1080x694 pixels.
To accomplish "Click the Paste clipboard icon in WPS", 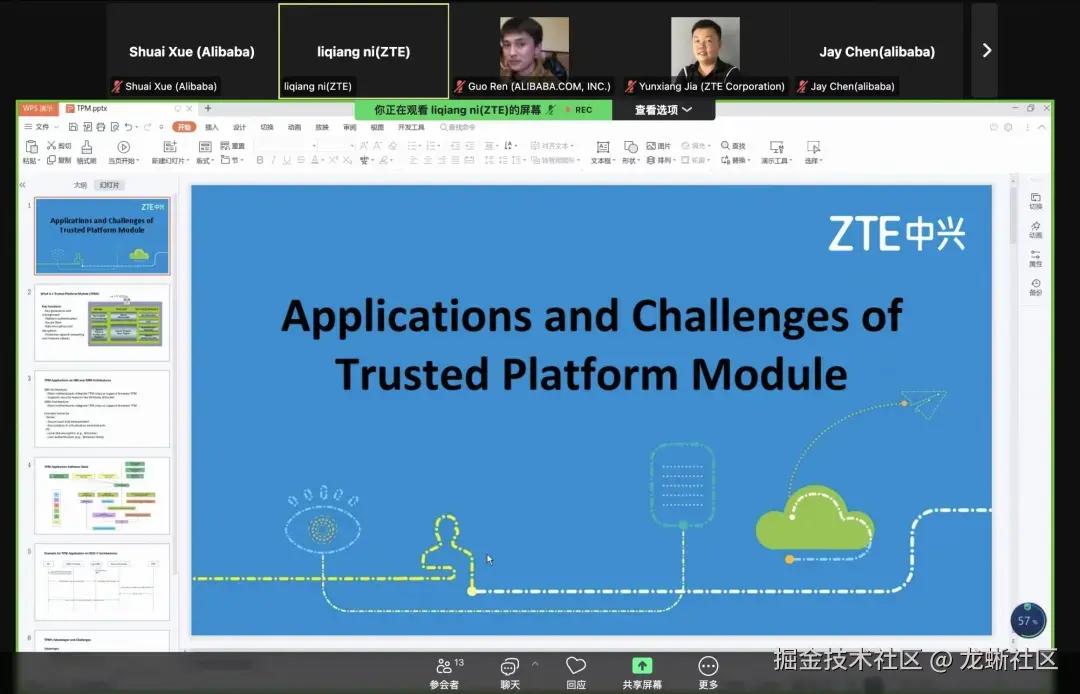I will (x=31, y=147).
